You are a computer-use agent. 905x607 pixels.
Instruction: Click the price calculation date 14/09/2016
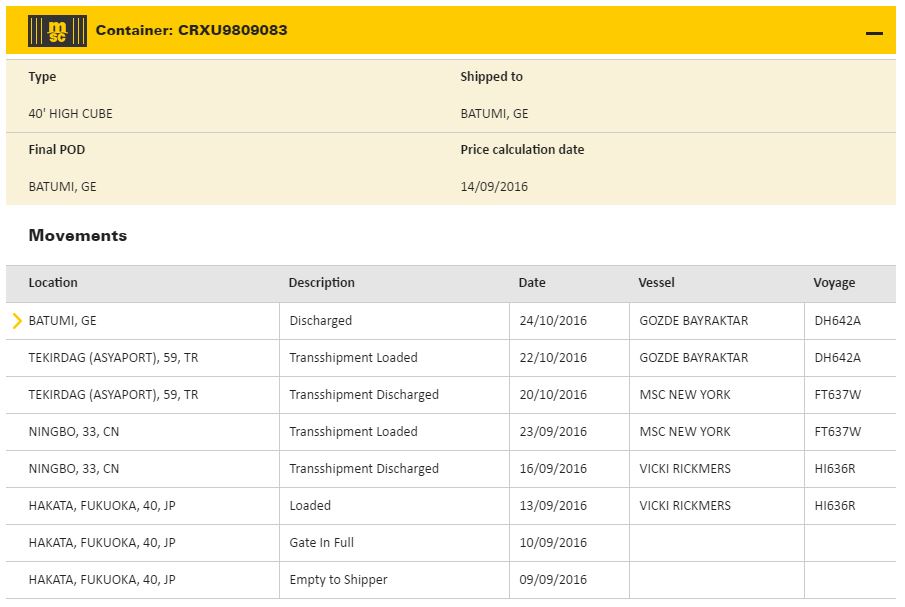click(x=494, y=187)
